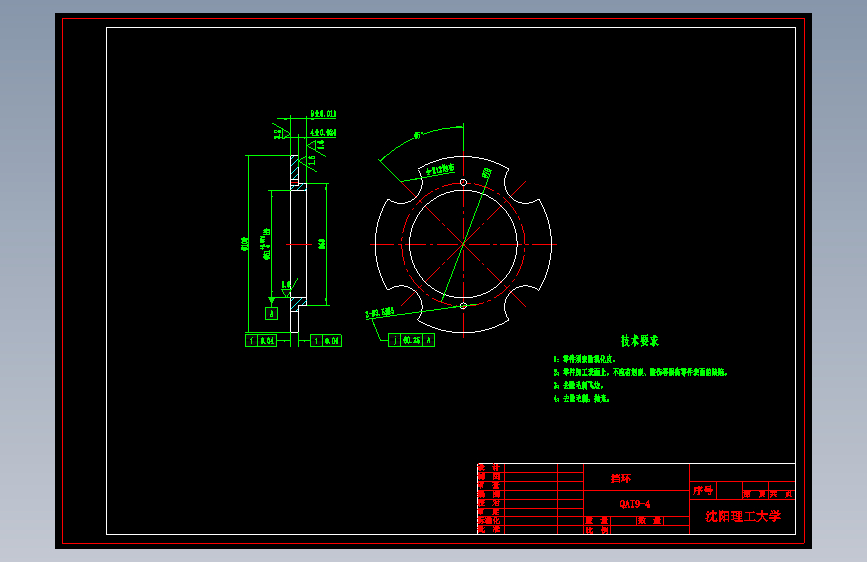
Task: Select the 45° angular dimension text
Action: click(x=418, y=135)
